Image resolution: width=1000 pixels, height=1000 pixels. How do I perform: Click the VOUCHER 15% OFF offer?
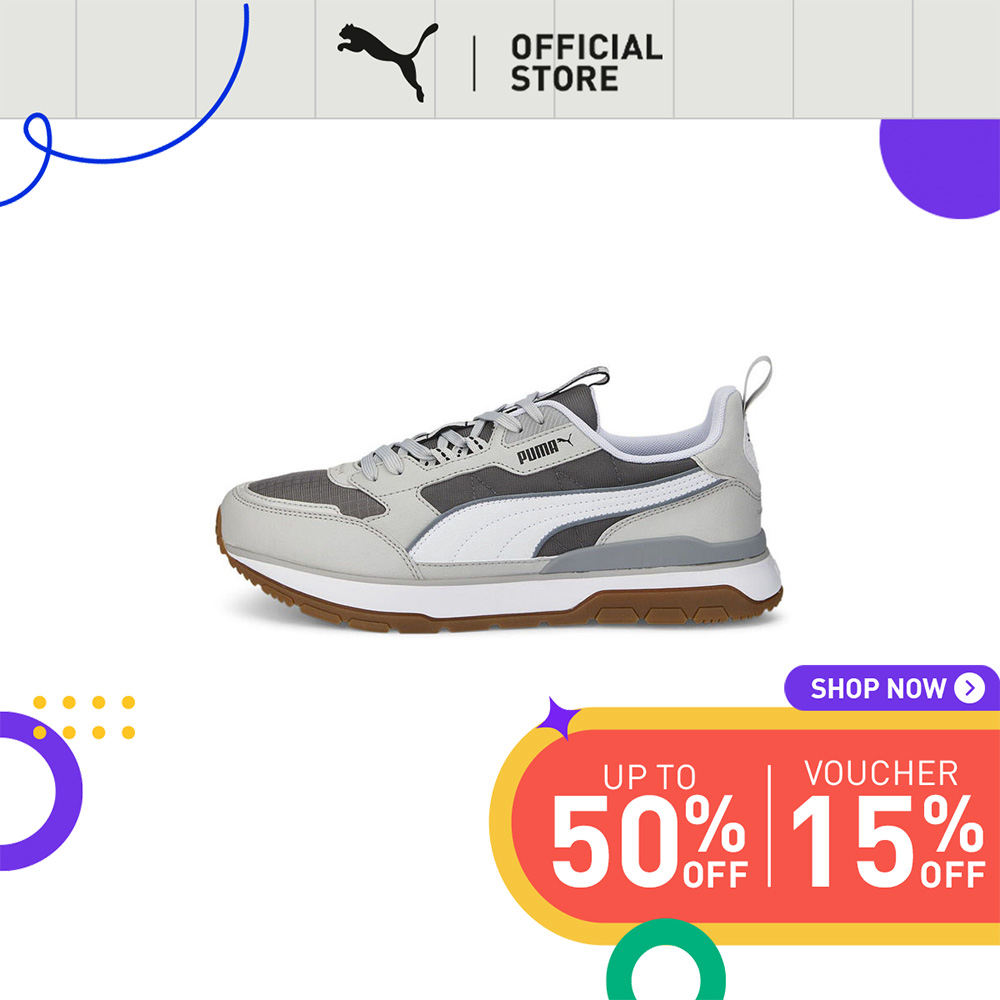[x=887, y=823]
